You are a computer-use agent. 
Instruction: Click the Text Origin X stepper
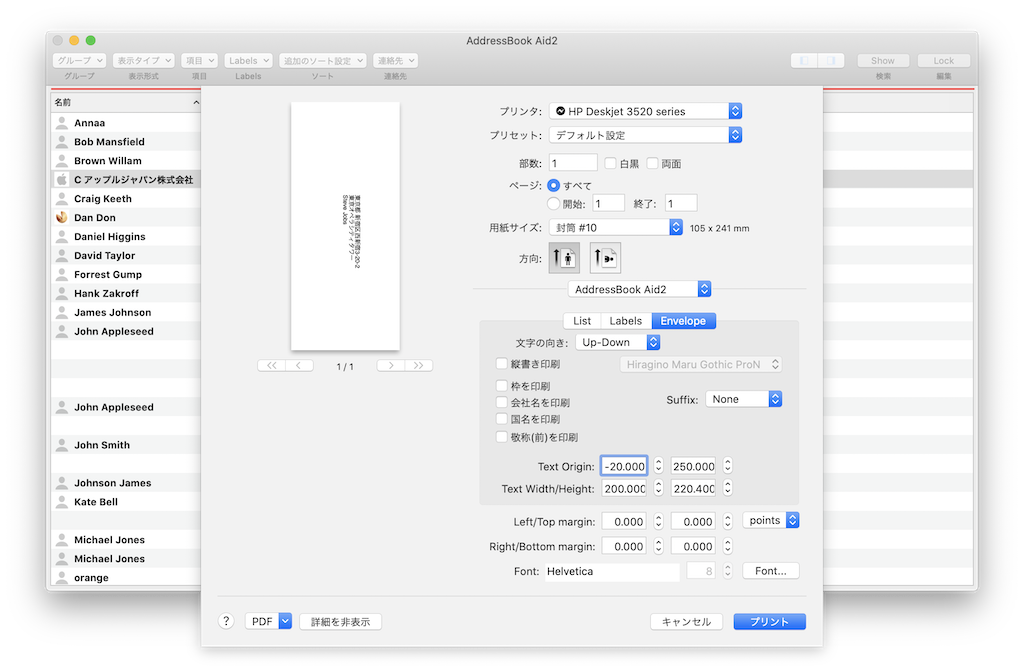click(658, 466)
